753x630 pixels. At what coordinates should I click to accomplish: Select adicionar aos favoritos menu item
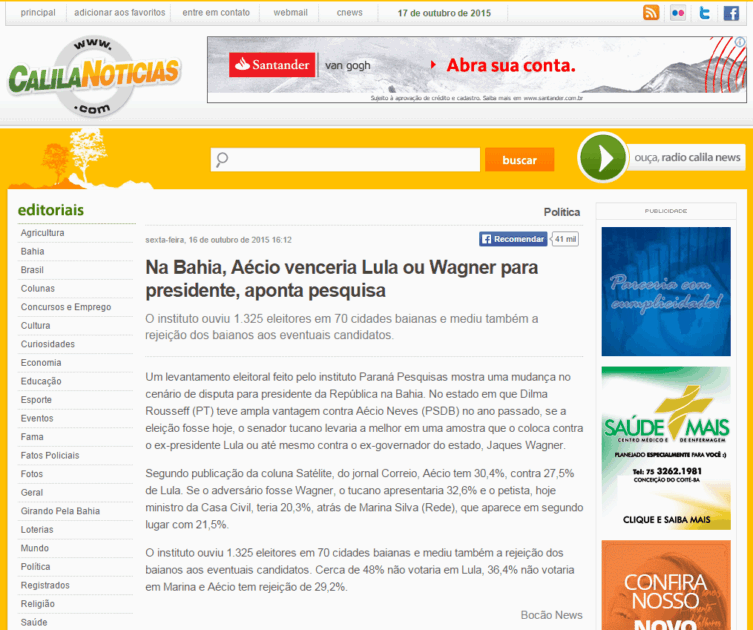pyautogui.click(x=119, y=13)
